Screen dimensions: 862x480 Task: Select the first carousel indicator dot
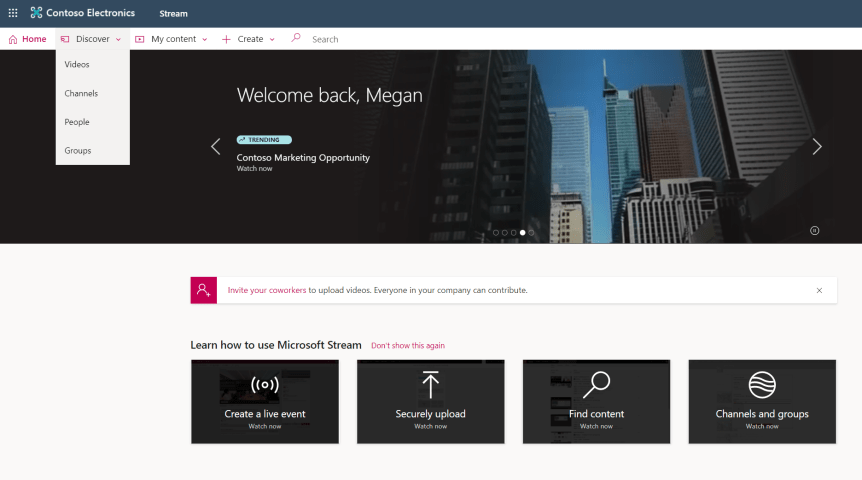point(496,232)
